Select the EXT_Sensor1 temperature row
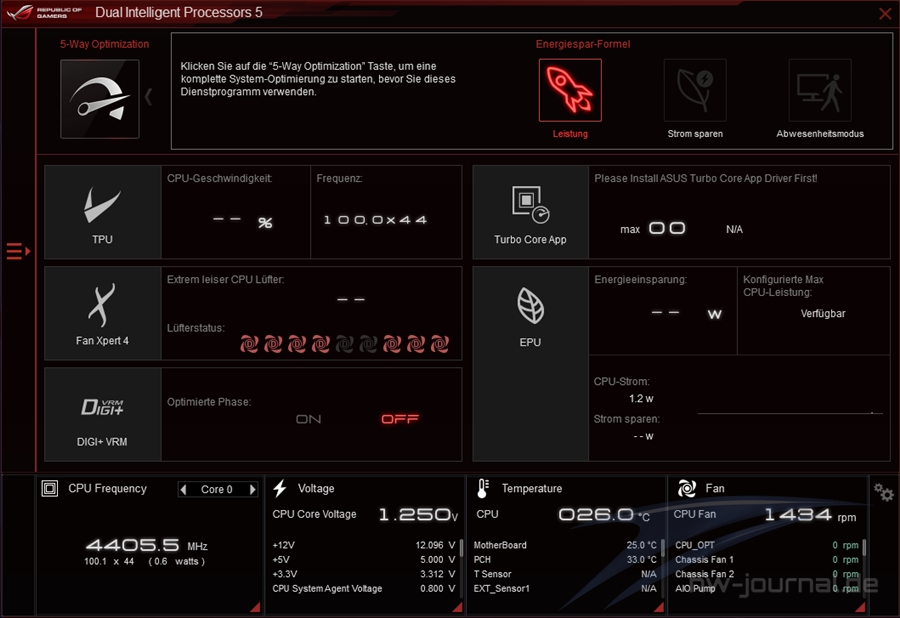Image resolution: width=900 pixels, height=618 pixels. click(x=565, y=588)
